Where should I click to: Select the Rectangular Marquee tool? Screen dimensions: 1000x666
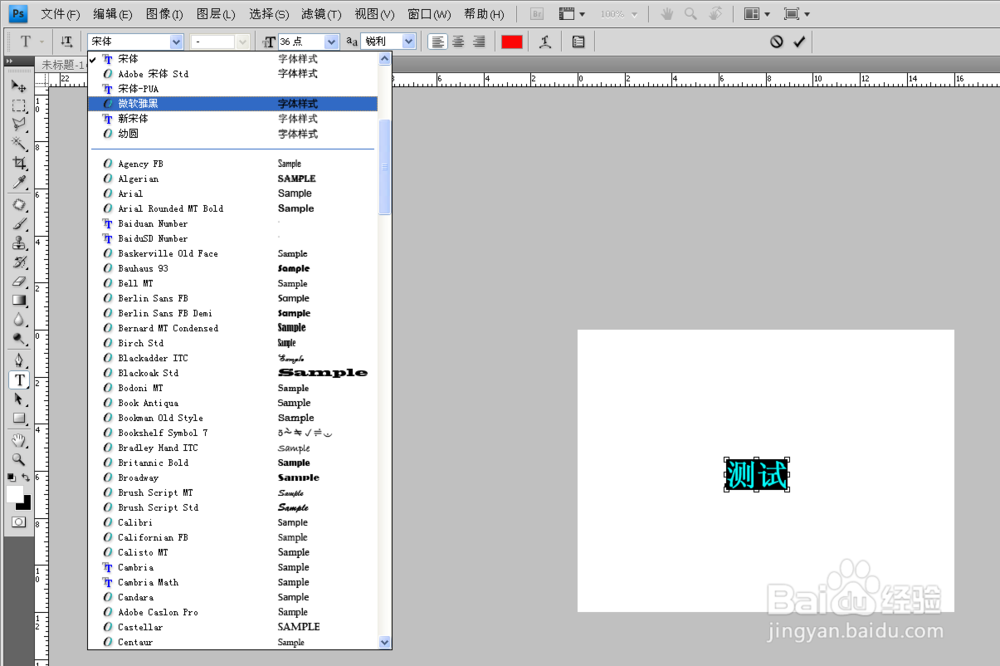[18, 106]
